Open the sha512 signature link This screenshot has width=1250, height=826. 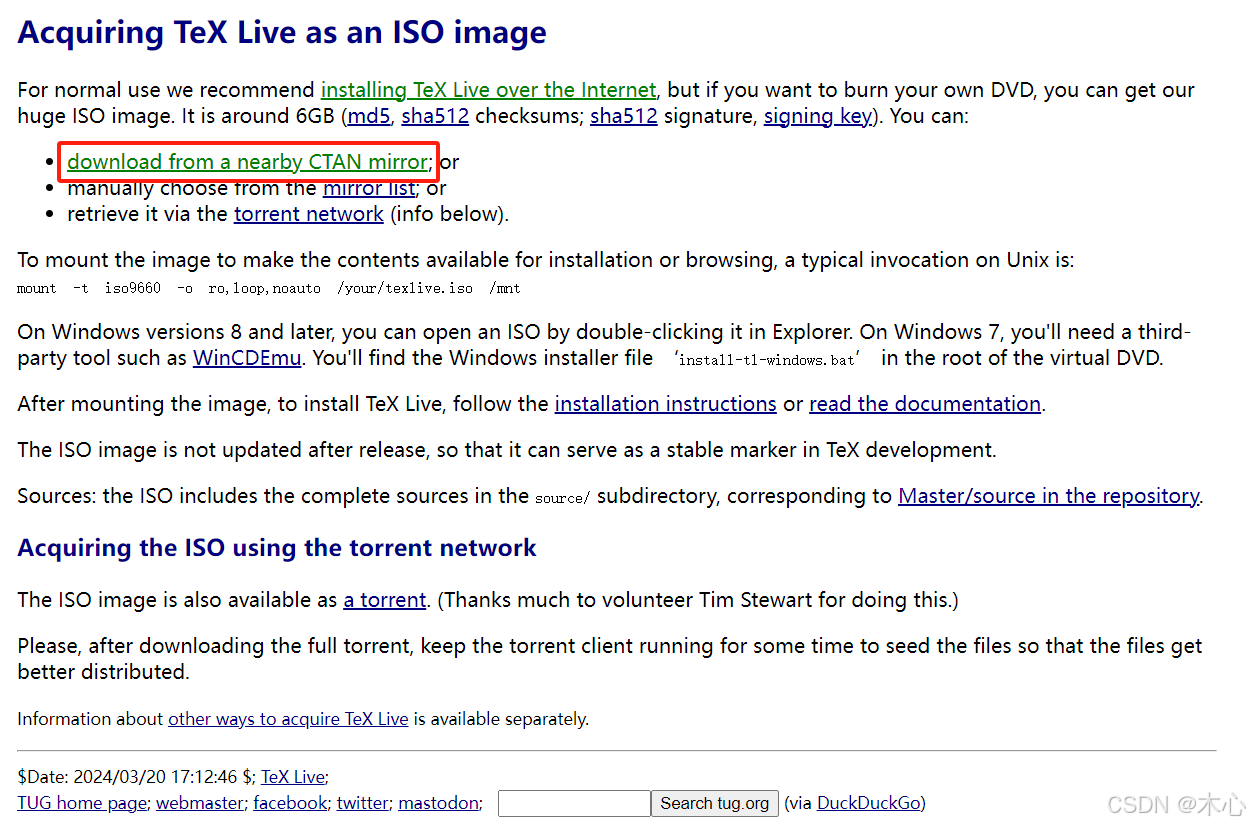(x=624, y=116)
